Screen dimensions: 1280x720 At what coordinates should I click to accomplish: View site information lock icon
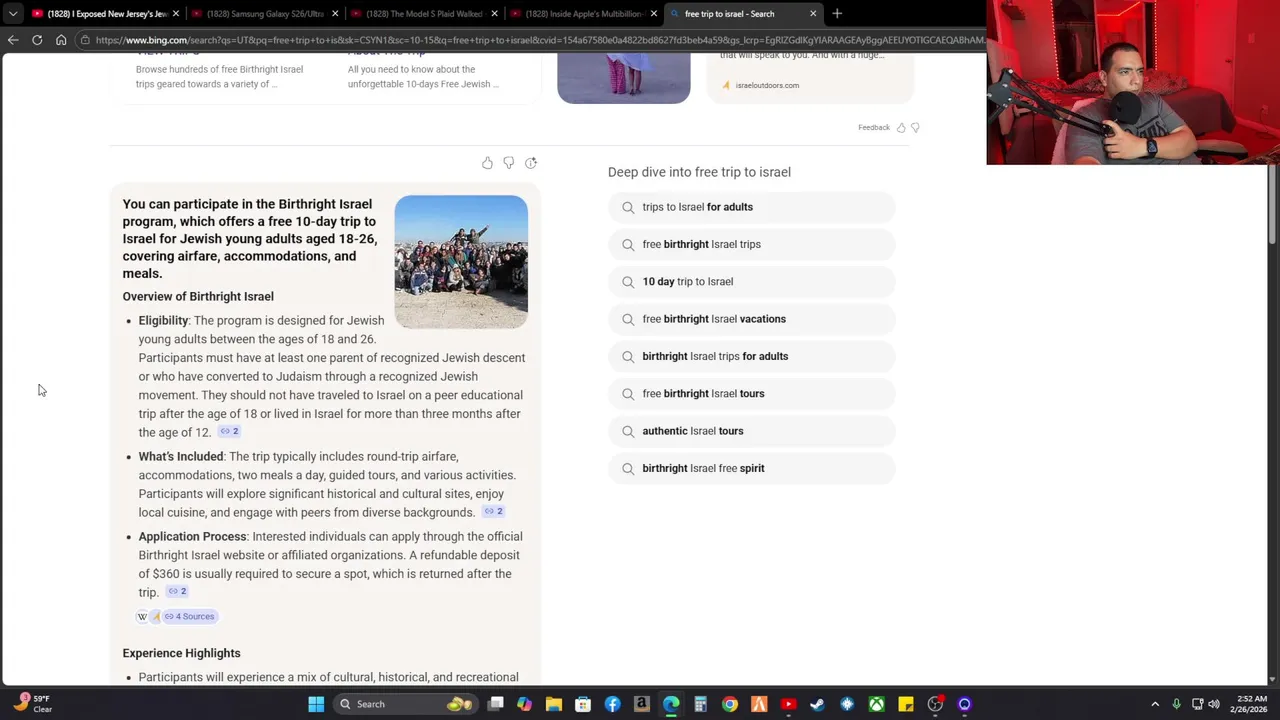click(x=87, y=40)
